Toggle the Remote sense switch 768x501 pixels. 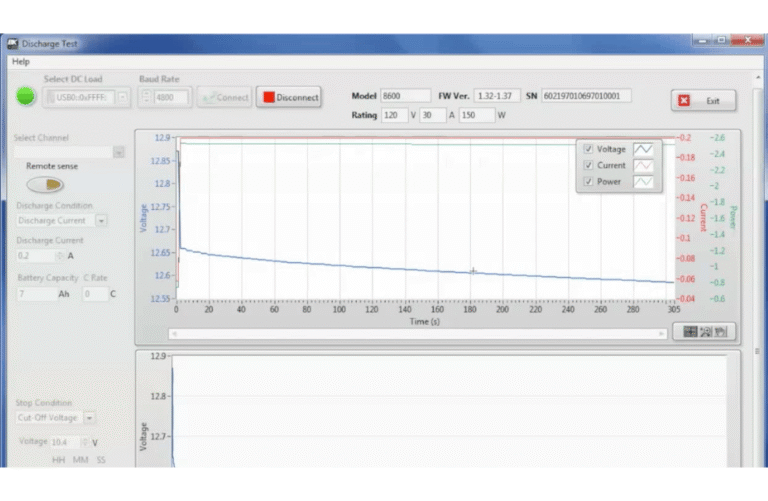point(45,185)
